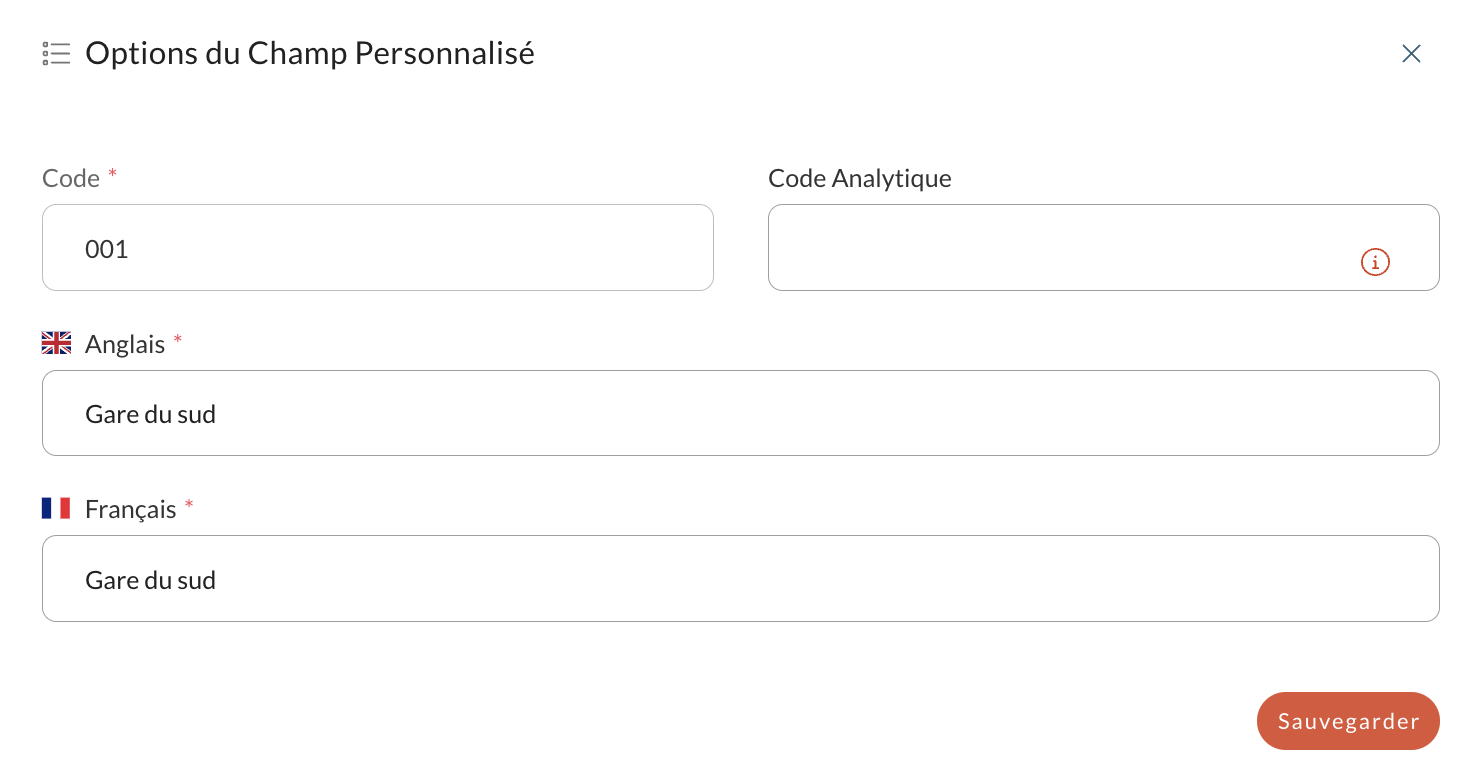Click the required asterisk beside Anglais
The width and height of the screenshot is (1482, 780).
178,340
